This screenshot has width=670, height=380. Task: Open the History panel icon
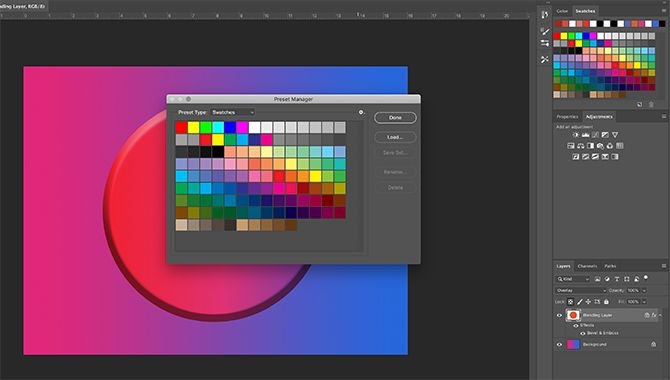544,15
